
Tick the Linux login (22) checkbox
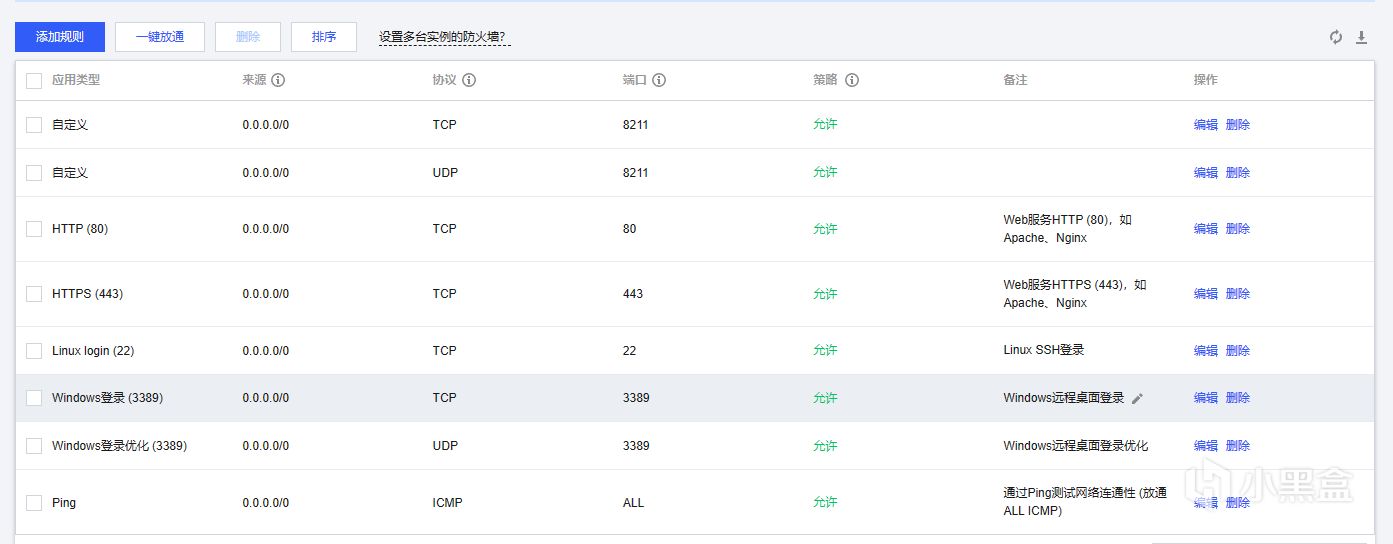click(34, 351)
